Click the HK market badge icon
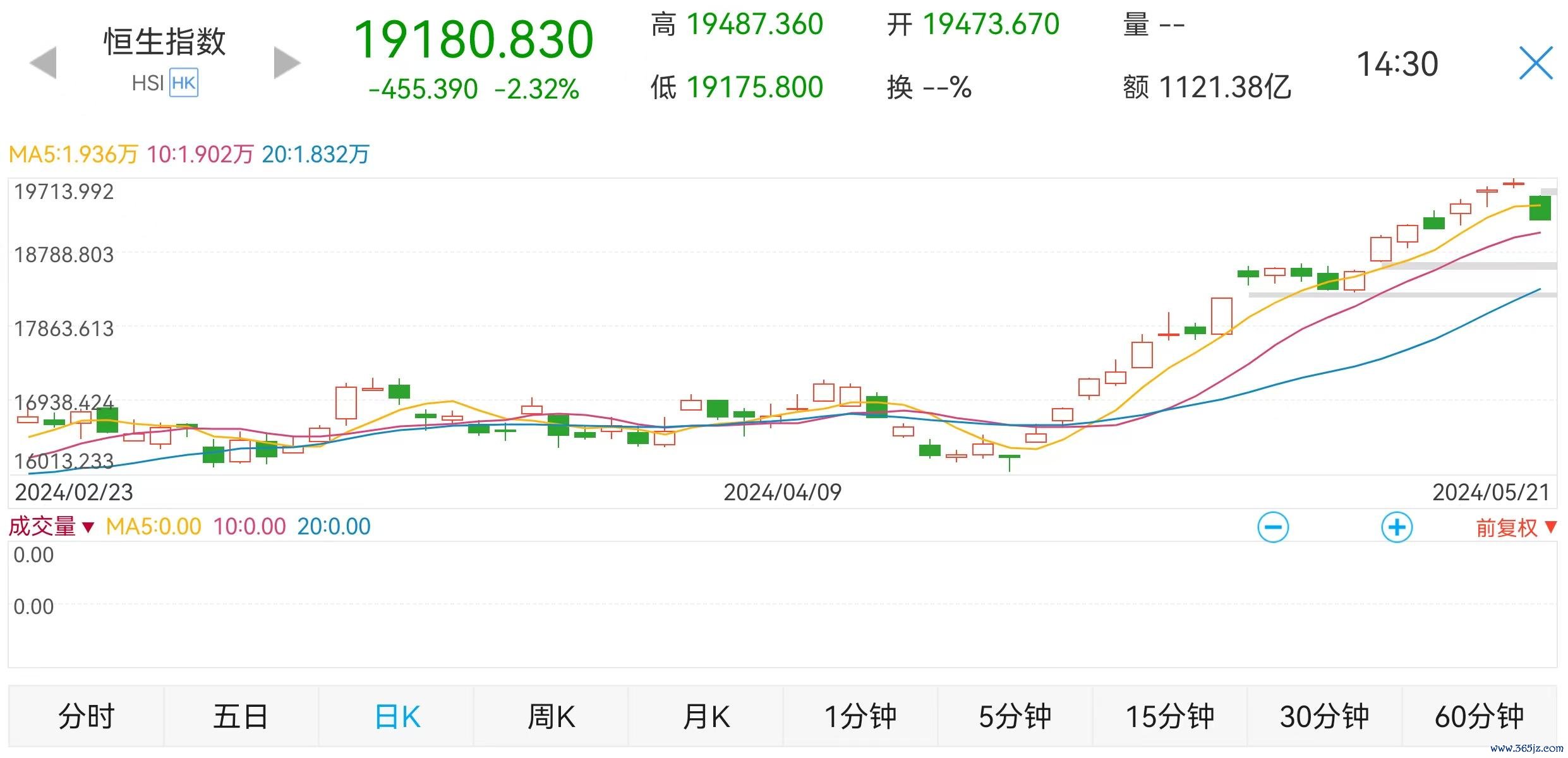The image size is (1568, 758). click(184, 83)
